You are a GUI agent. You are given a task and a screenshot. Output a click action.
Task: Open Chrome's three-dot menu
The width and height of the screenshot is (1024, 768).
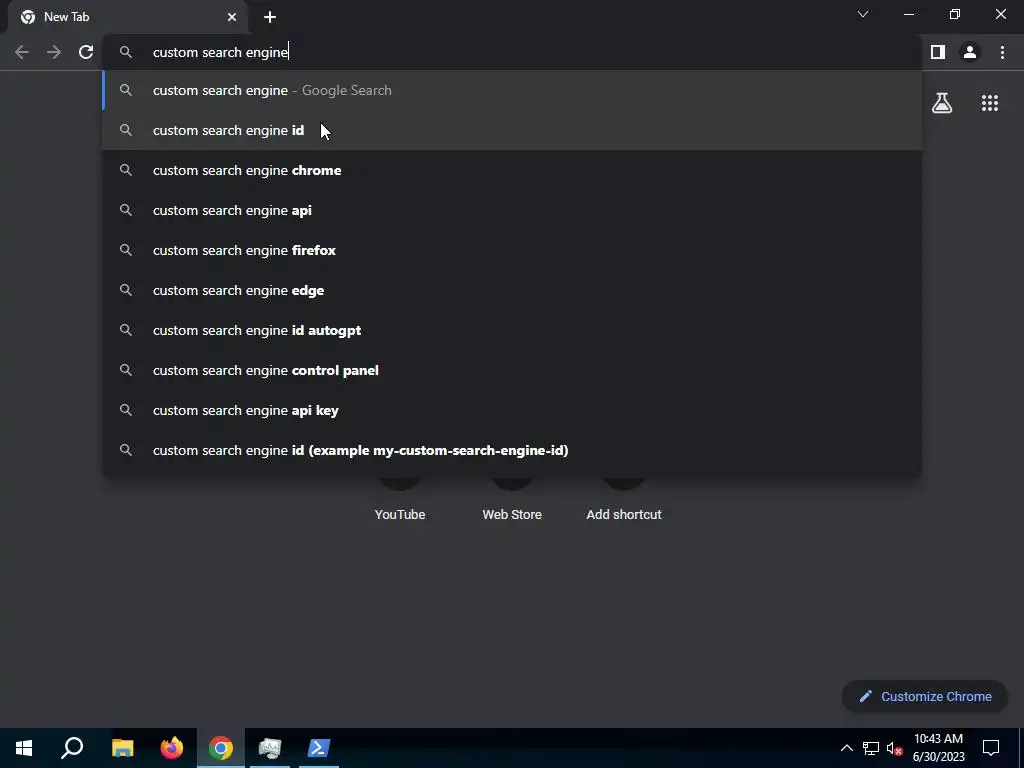(x=1002, y=52)
